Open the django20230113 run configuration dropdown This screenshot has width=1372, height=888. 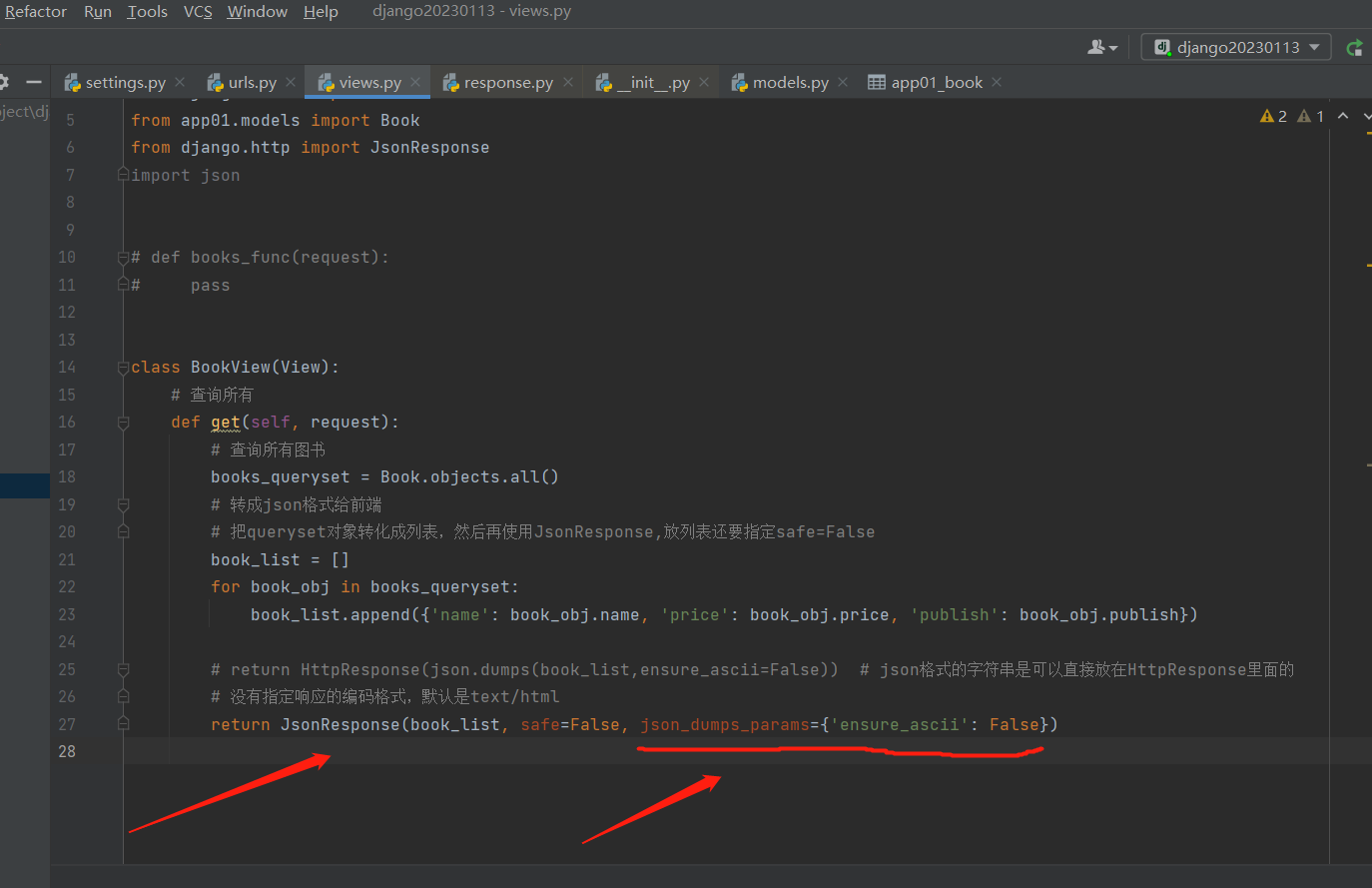[1236, 47]
